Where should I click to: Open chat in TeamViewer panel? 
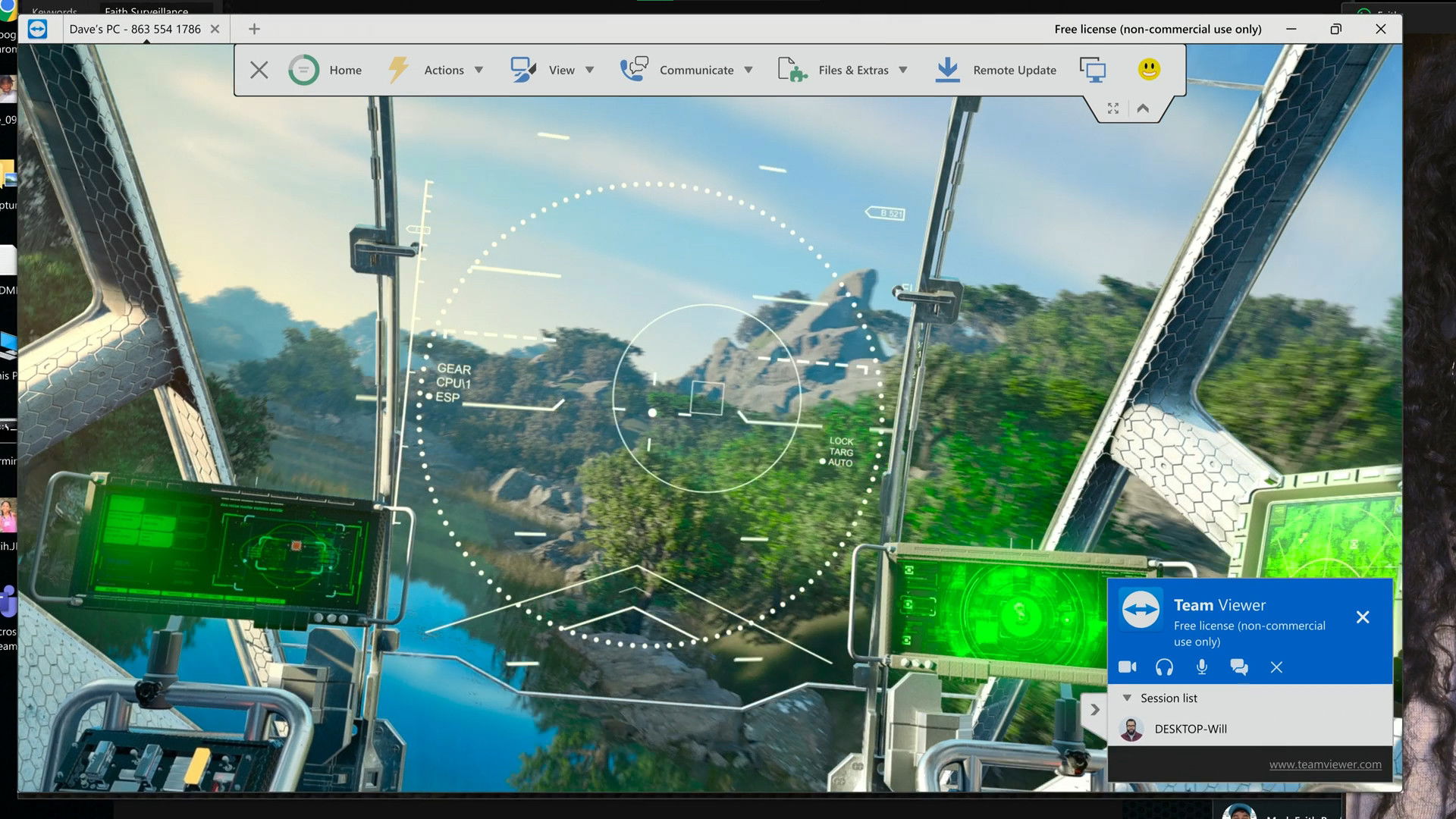(1239, 667)
